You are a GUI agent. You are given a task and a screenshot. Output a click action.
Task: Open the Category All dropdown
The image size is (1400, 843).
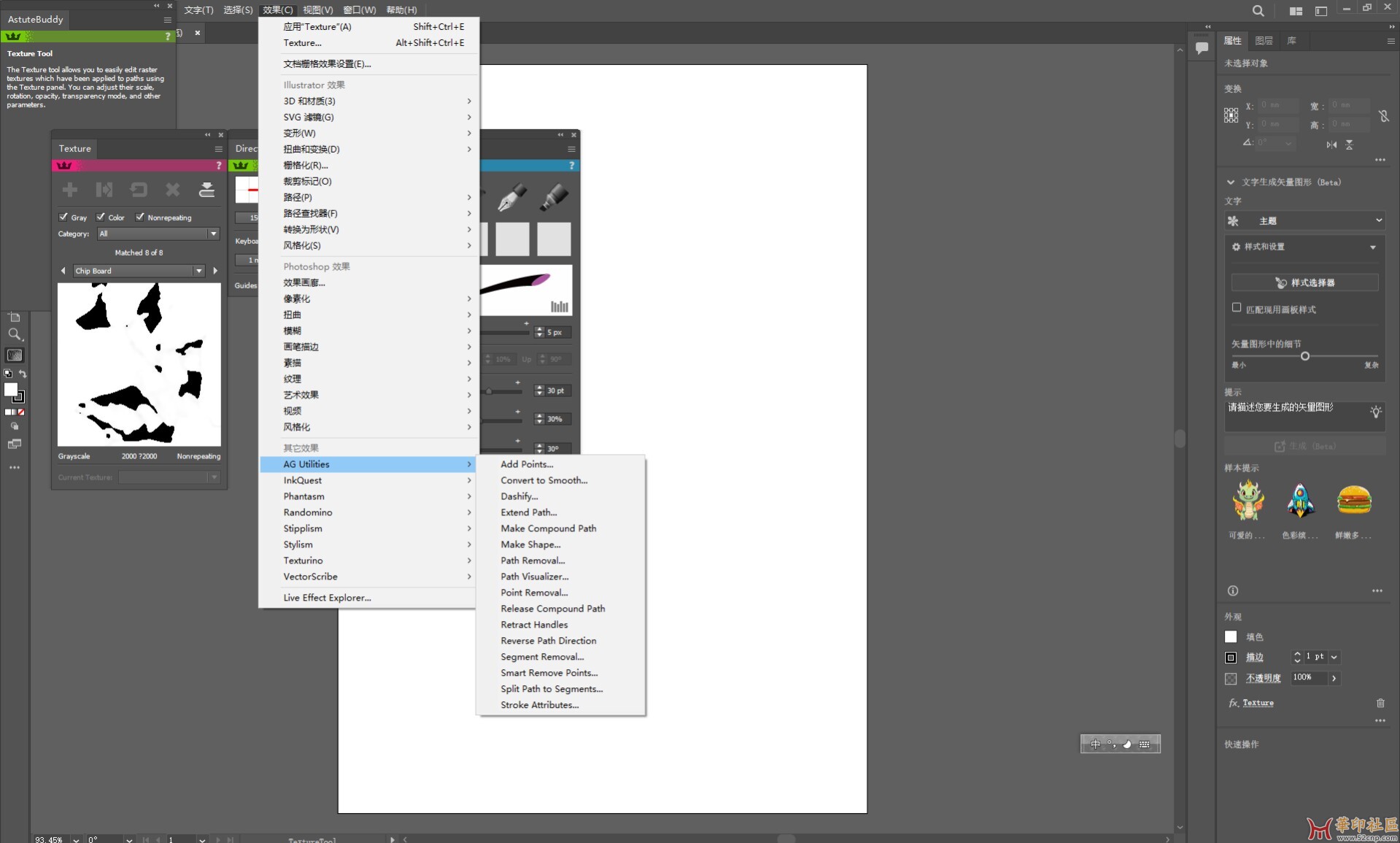[158, 234]
